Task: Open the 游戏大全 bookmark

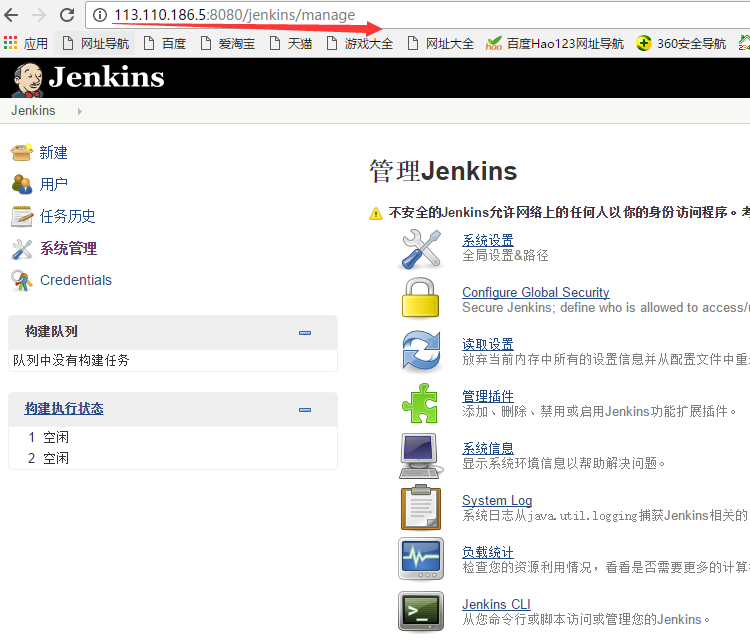Action: click(360, 44)
